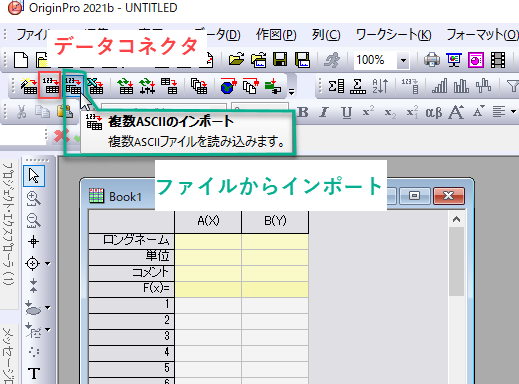The width and height of the screenshot is (519, 384).
Task: Maximize the Book1 window
Action: [x=414, y=195]
